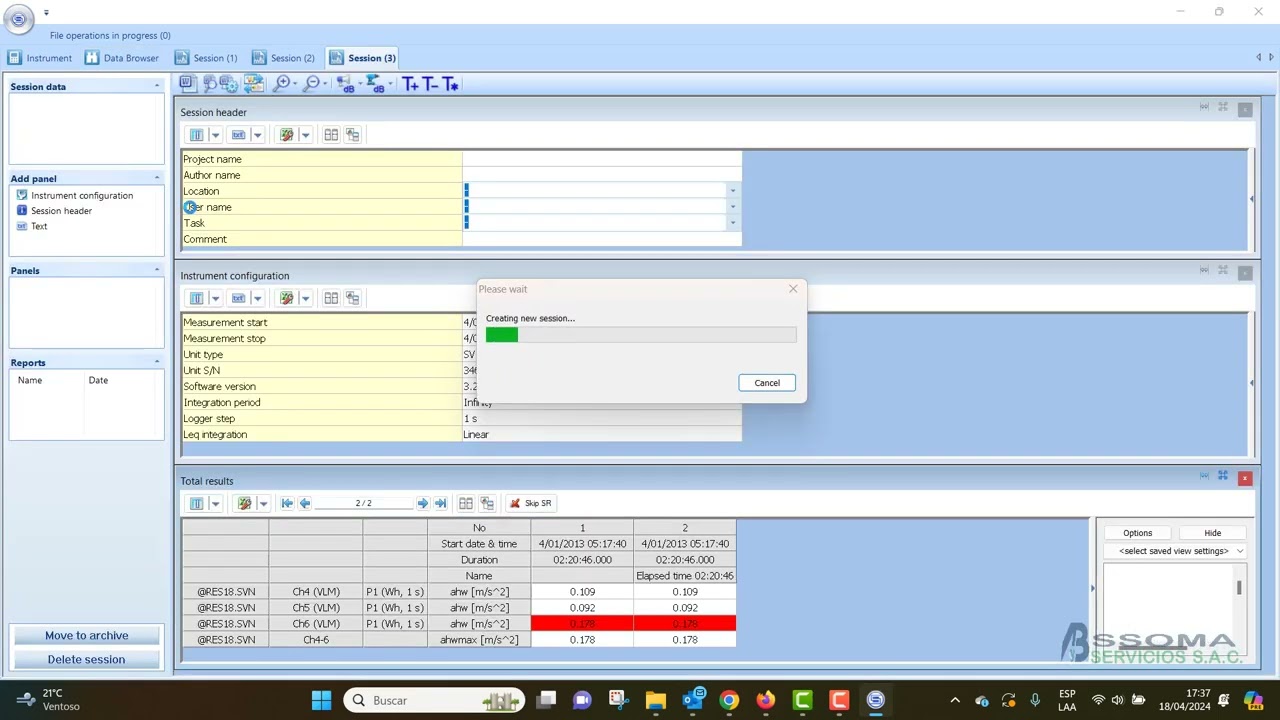The height and width of the screenshot is (720, 1280).
Task: Click the Hide button
Action: coord(1213,533)
